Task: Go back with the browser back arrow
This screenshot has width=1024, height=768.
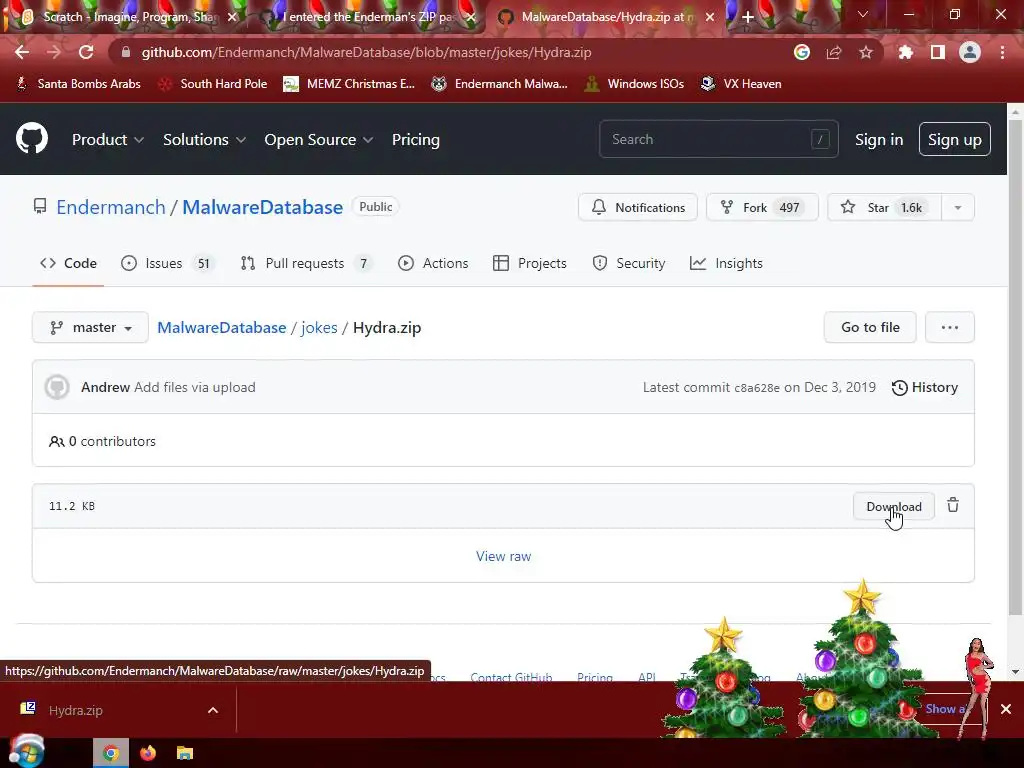Action: (x=22, y=52)
